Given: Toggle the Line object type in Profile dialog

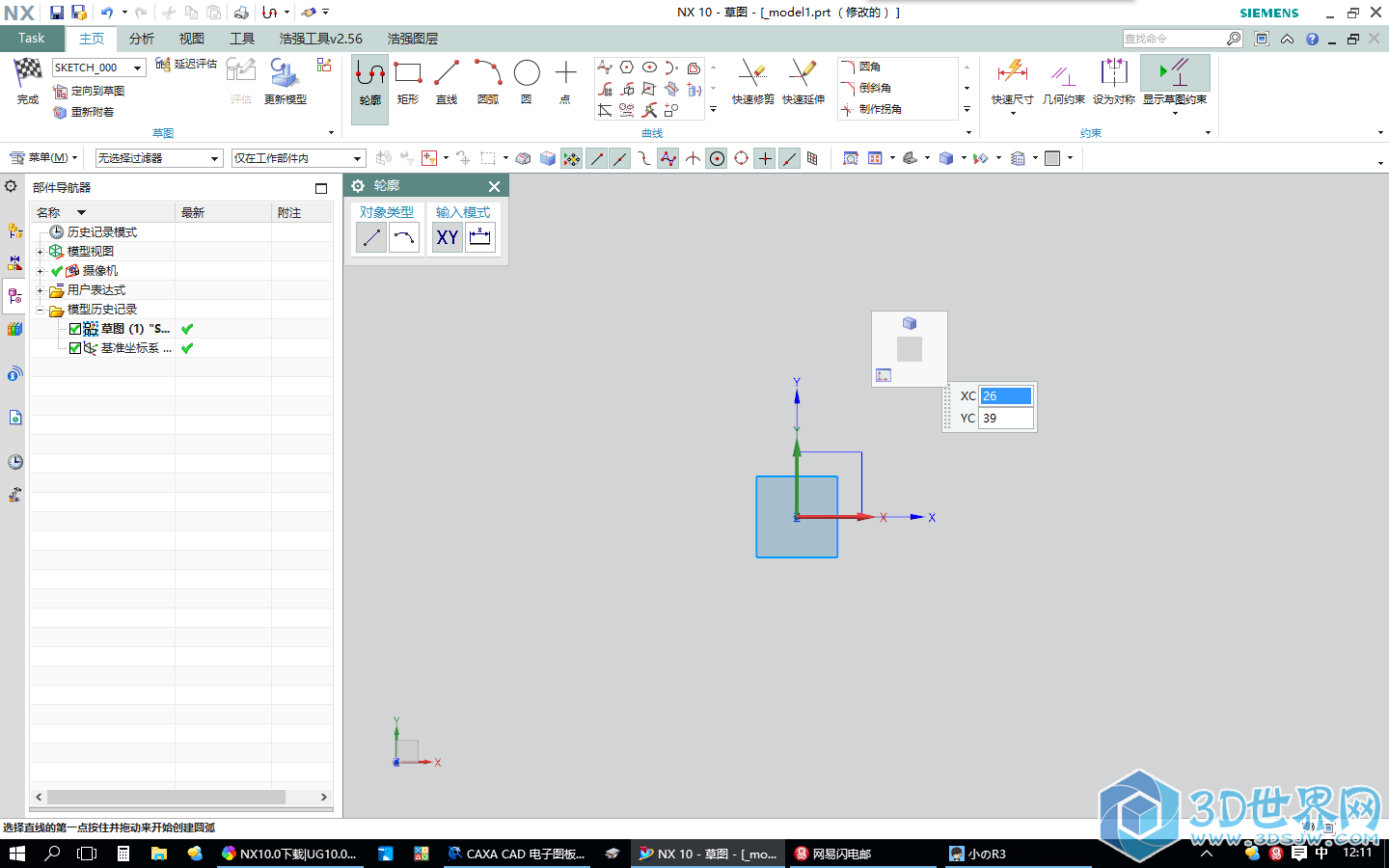Looking at the screenshot, I should (x=371, y=237).
